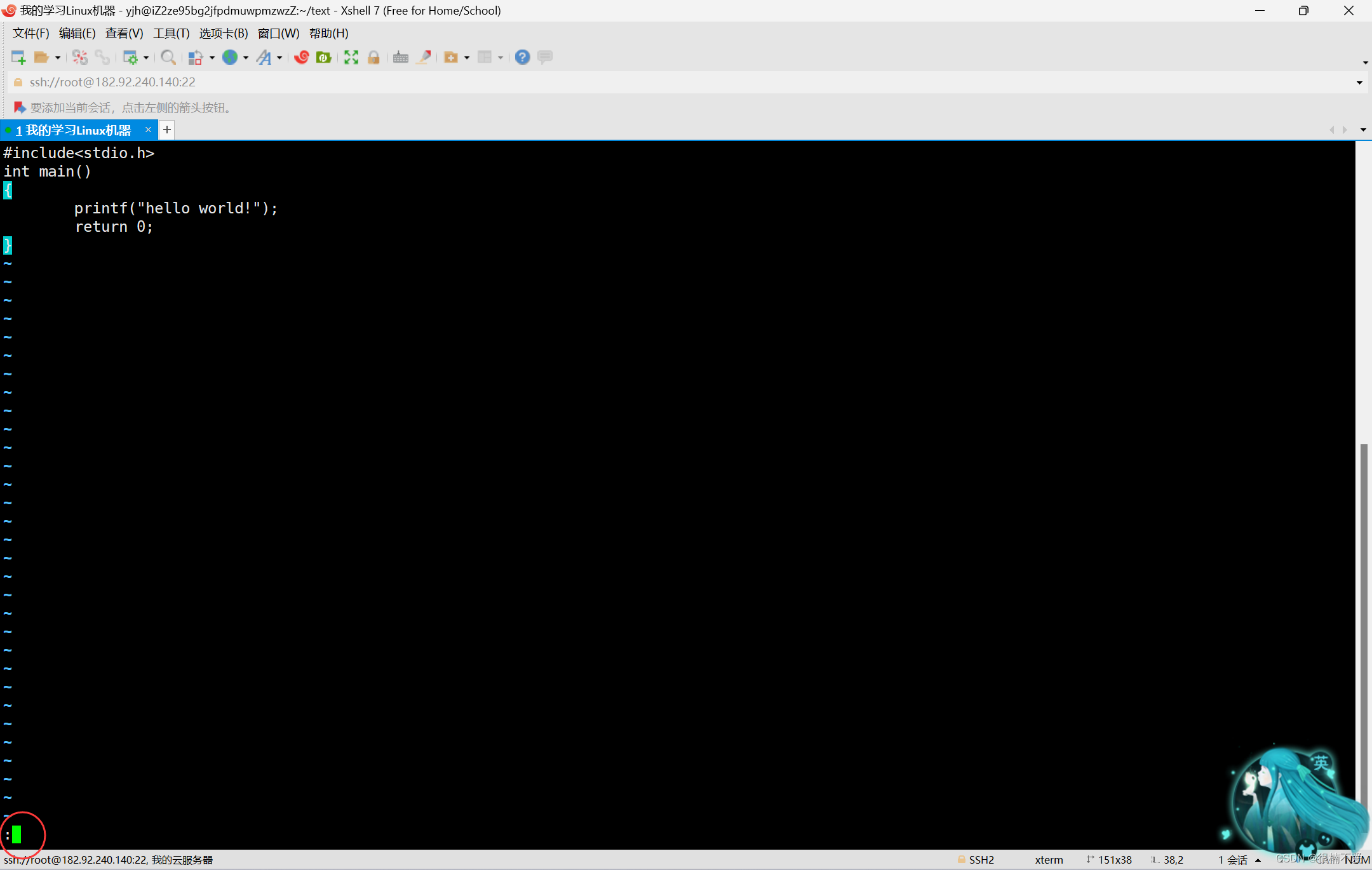Expand the address bar history dropdown
1372x870 pixels.
[x=1359, y=83]
